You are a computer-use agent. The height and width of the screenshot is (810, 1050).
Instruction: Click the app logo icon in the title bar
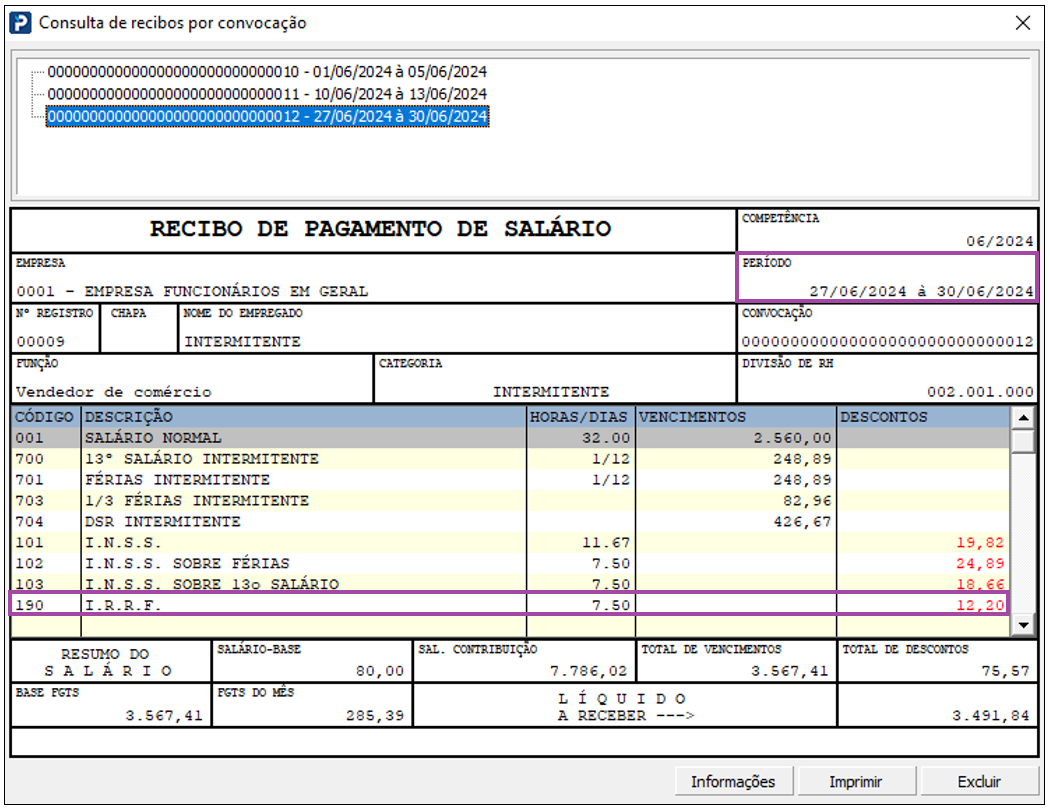[x=21, y=22]
